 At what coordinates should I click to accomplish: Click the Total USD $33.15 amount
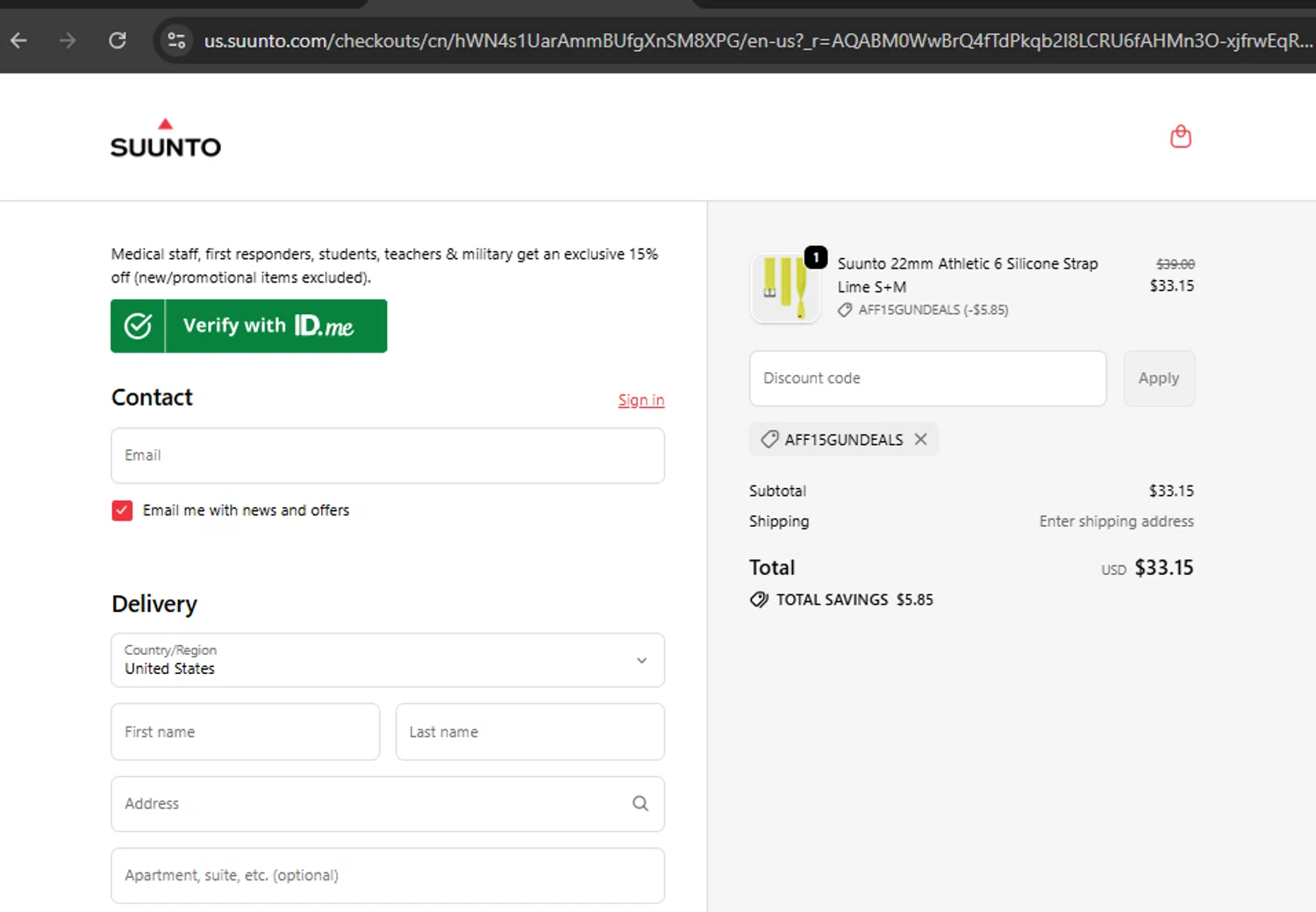tap(1163, 568)
